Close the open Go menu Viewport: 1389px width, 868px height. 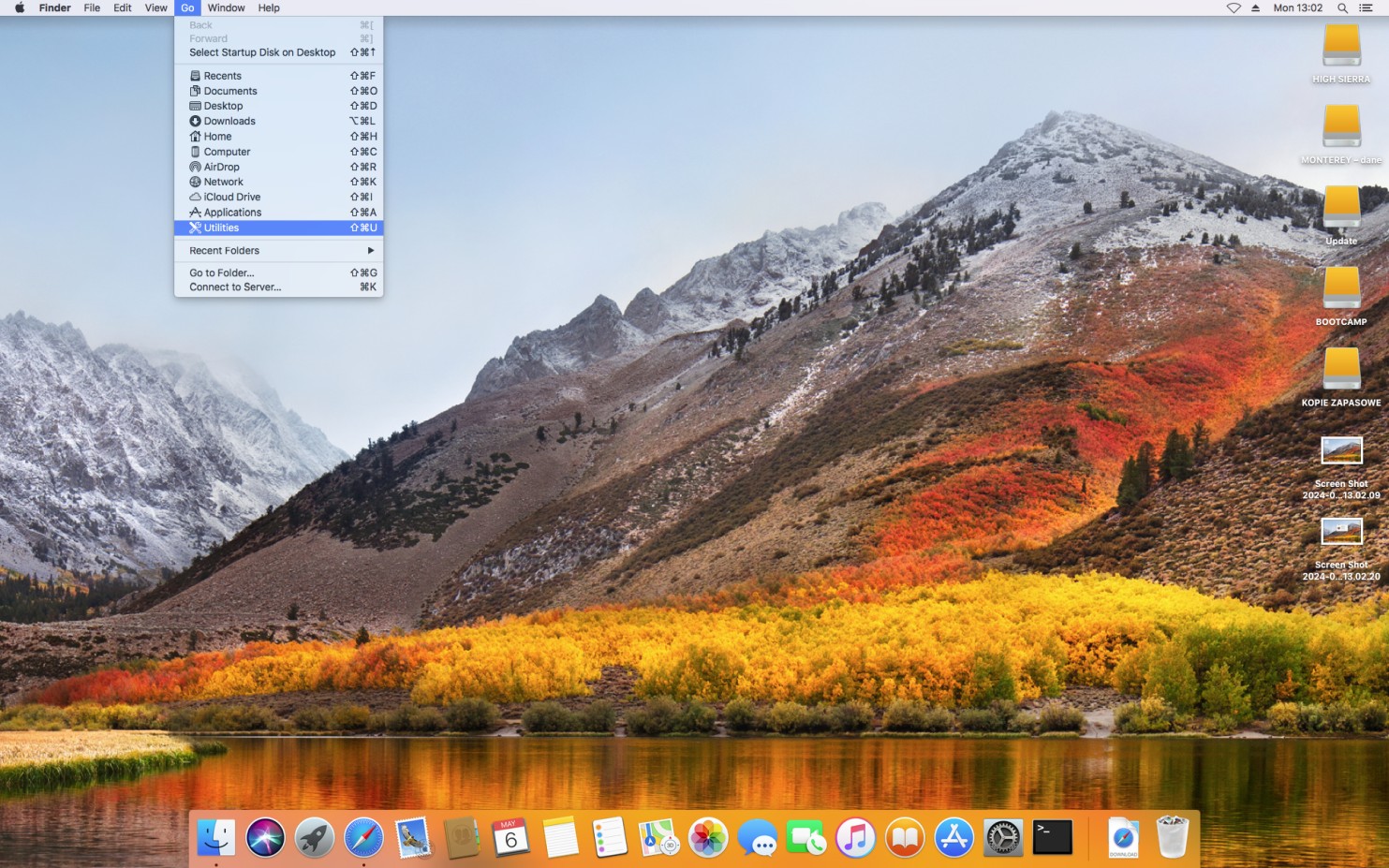pyautogui.click(x=187, y=7)
